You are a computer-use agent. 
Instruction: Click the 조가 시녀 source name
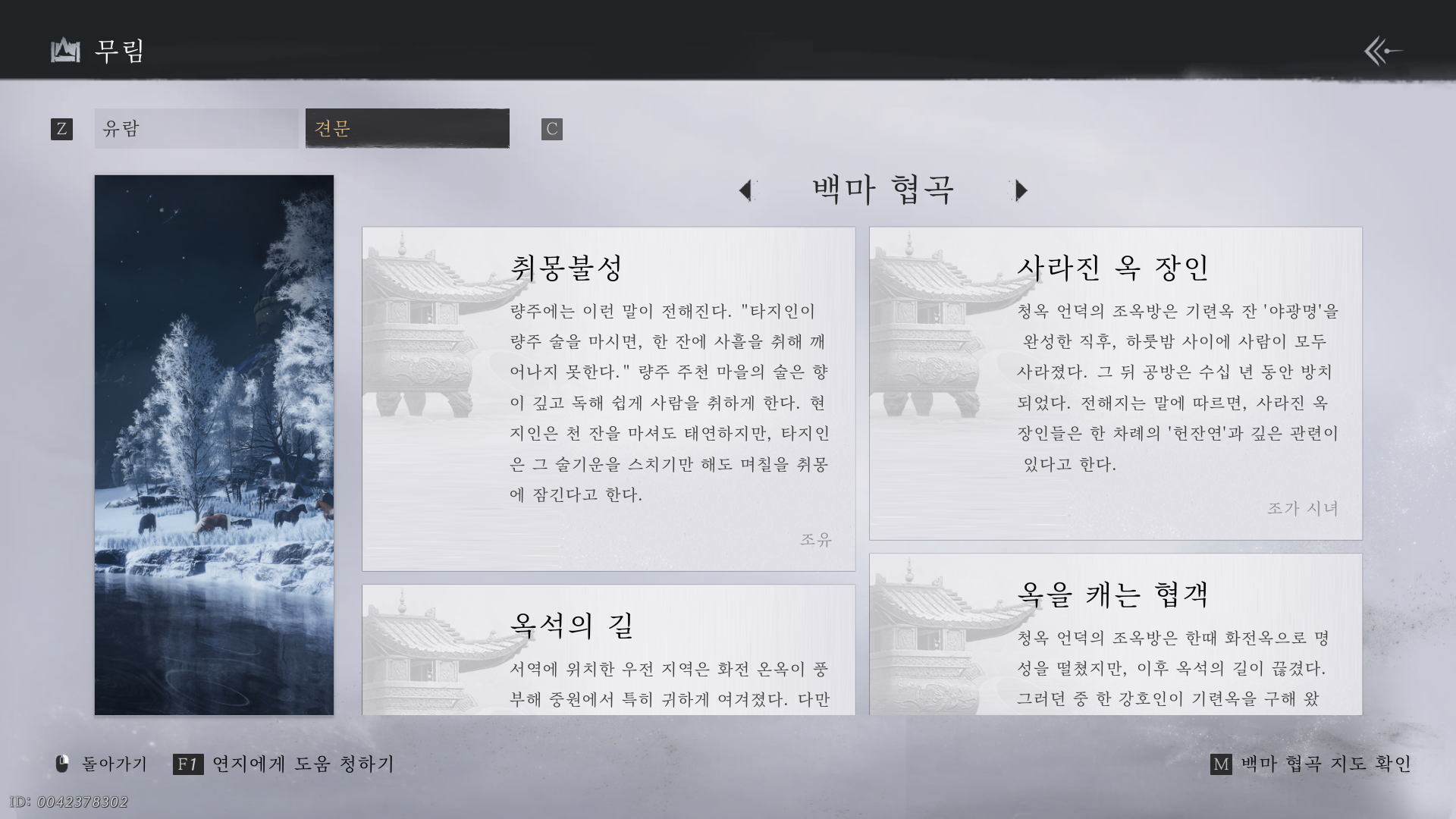(x=1303, y=508)
